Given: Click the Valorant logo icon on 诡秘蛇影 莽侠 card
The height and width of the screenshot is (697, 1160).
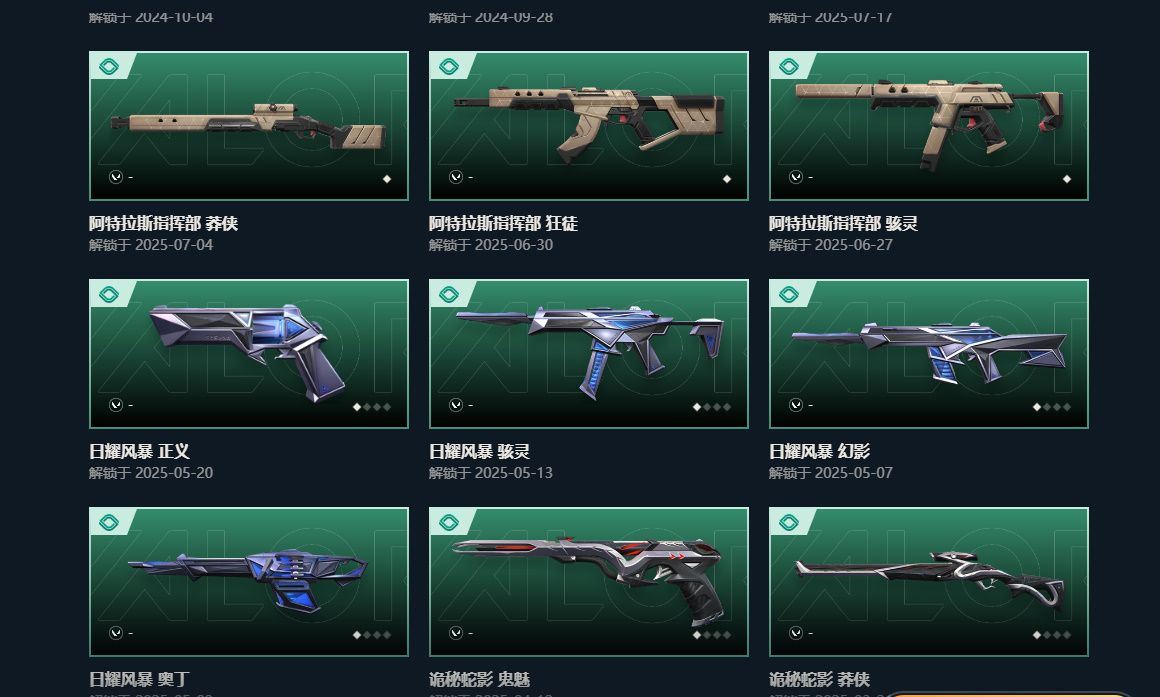Looking at the screenshot, I should point(796,633).
